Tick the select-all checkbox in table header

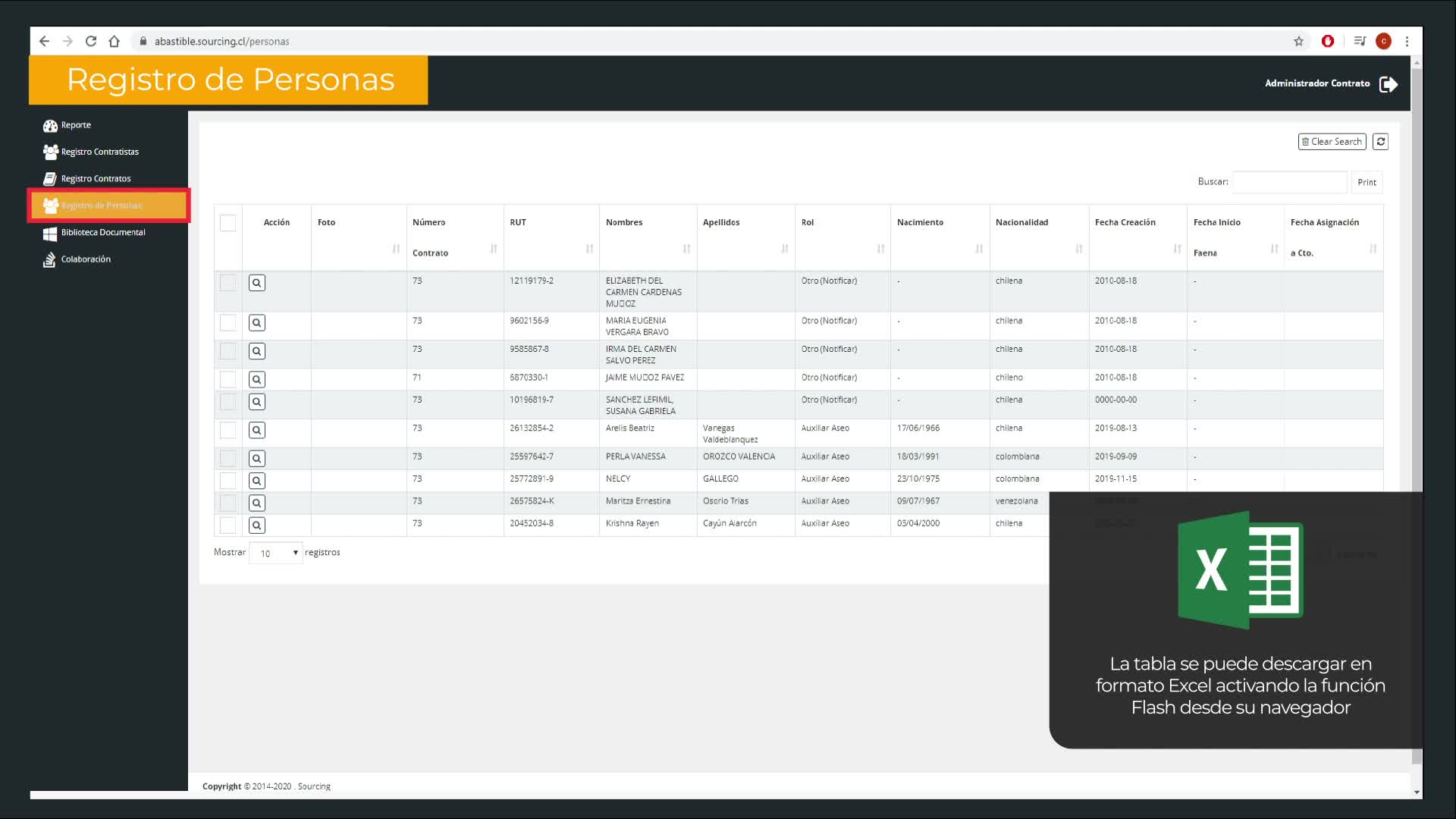click(227, 223)
